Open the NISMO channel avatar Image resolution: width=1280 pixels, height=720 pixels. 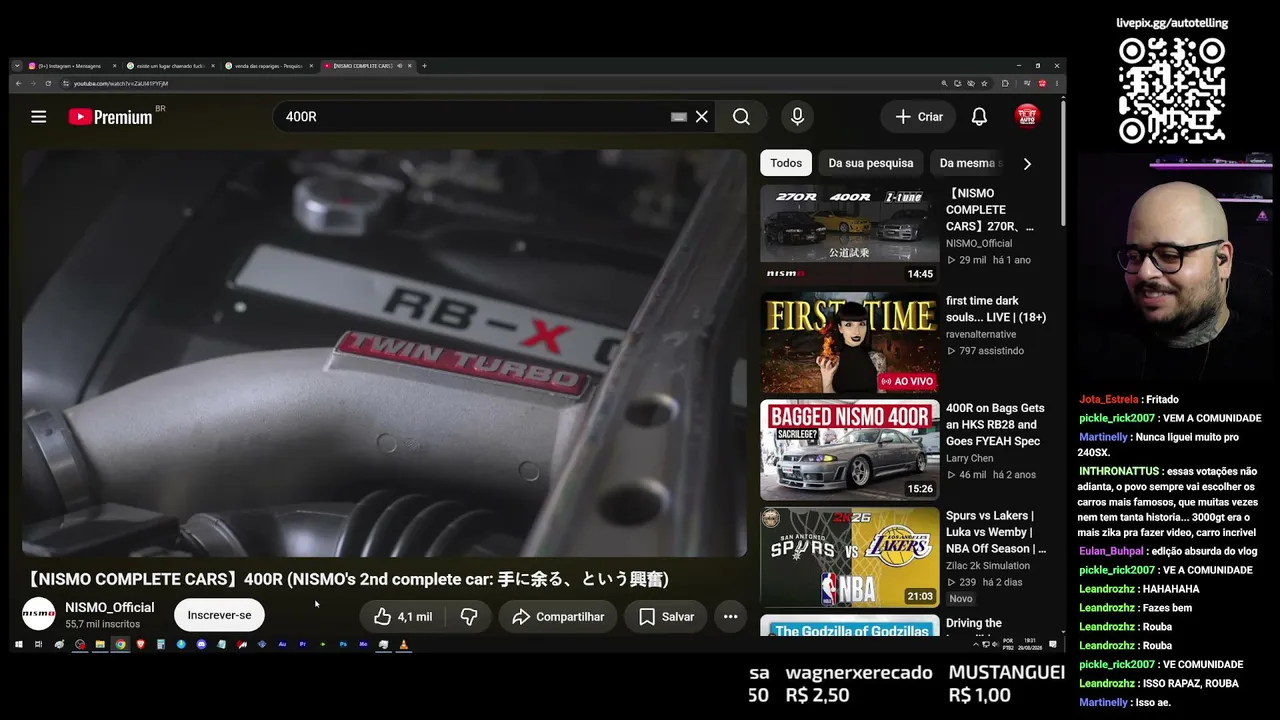(x=39, y=614)
